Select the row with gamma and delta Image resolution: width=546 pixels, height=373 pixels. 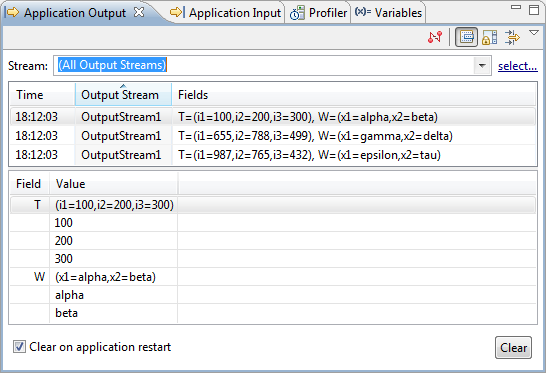pyautogui.click(x=273, y=136)
